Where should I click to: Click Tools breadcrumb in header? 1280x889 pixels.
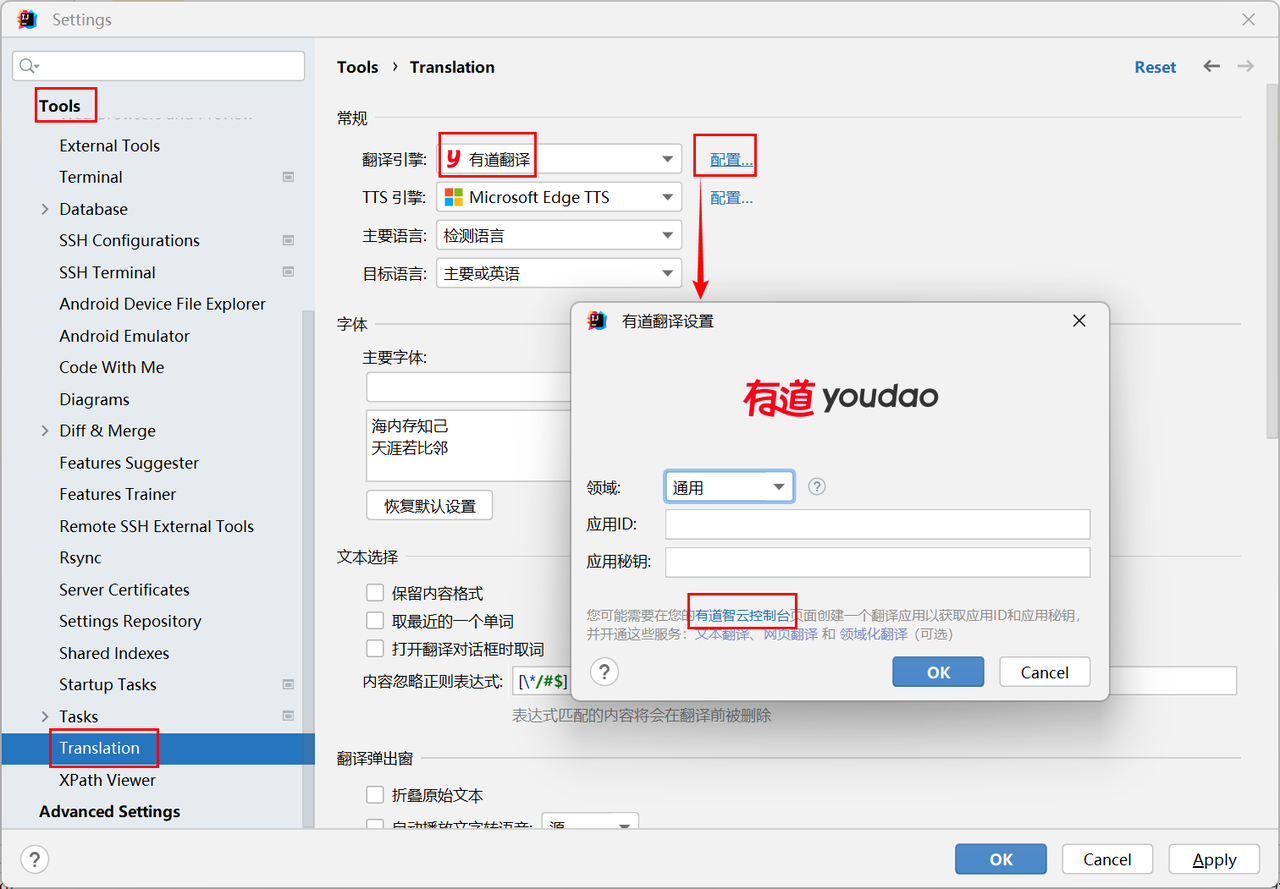pyautogui.click(x=357, y=67)
